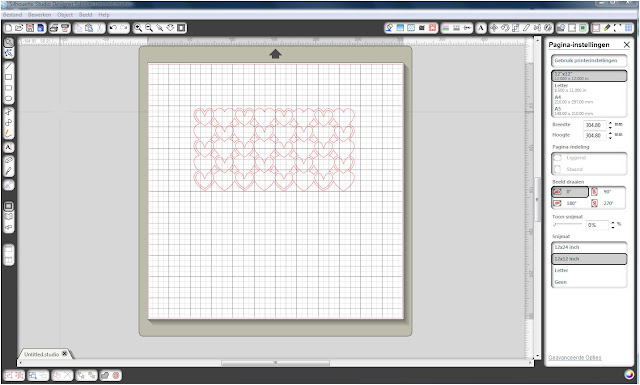Select Geen cutting mat option

pyautogui.click(x=589, y=282)
